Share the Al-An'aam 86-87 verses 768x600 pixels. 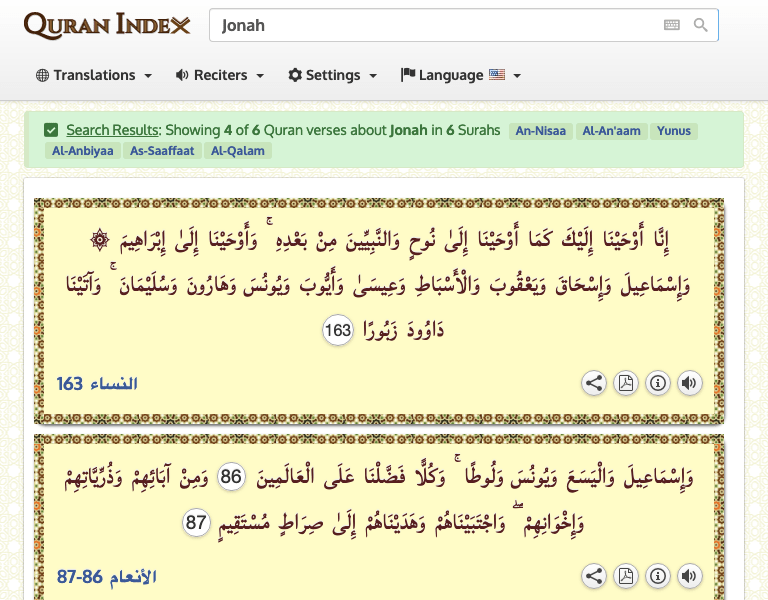(594, 576)
